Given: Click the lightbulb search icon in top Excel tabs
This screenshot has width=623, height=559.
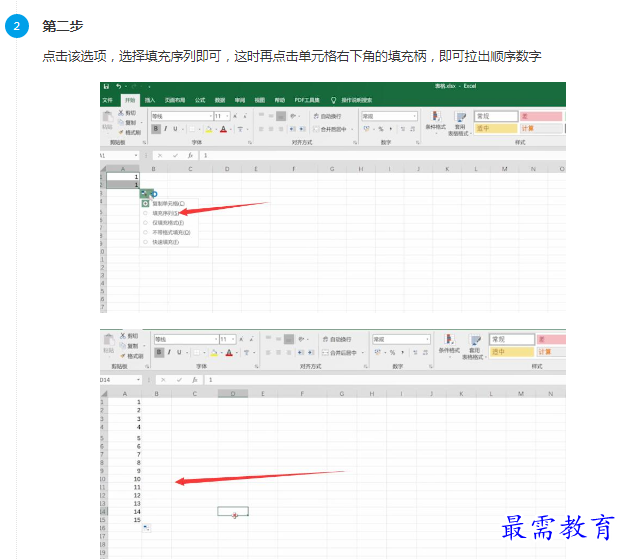Looking at the screenshot, I should point(333,100).
